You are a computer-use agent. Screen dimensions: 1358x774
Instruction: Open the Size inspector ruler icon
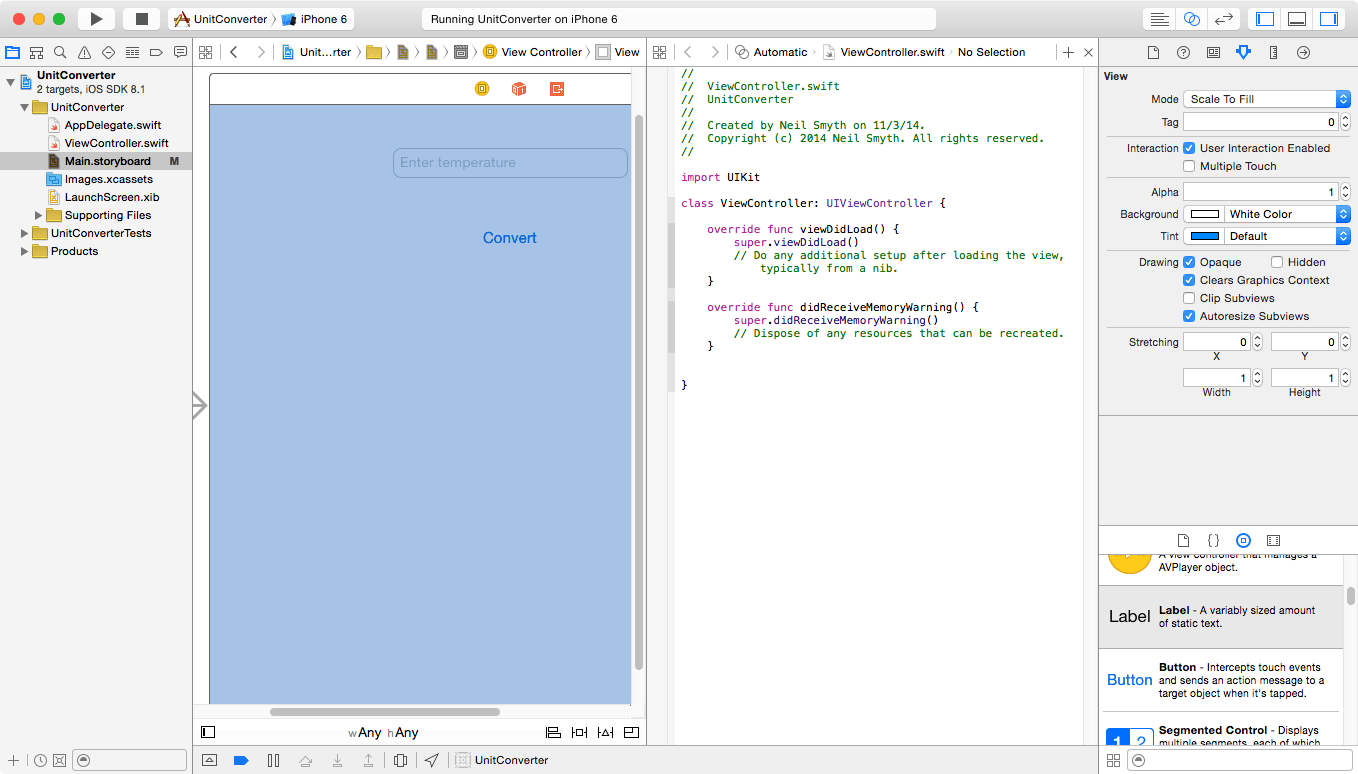click(x=1273, y=52)
